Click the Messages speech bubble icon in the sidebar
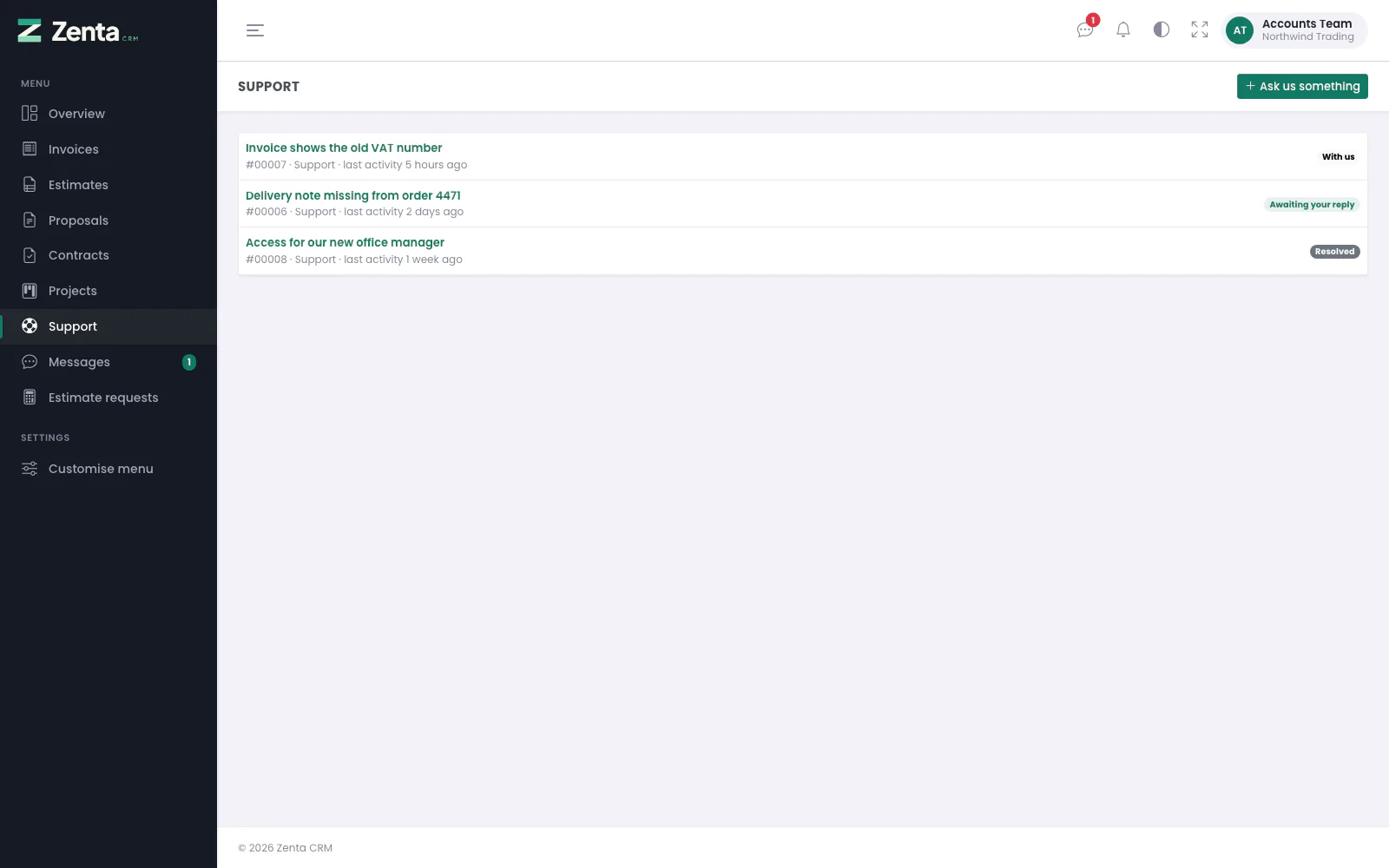The image size is (1389, 868). [30, 362]
